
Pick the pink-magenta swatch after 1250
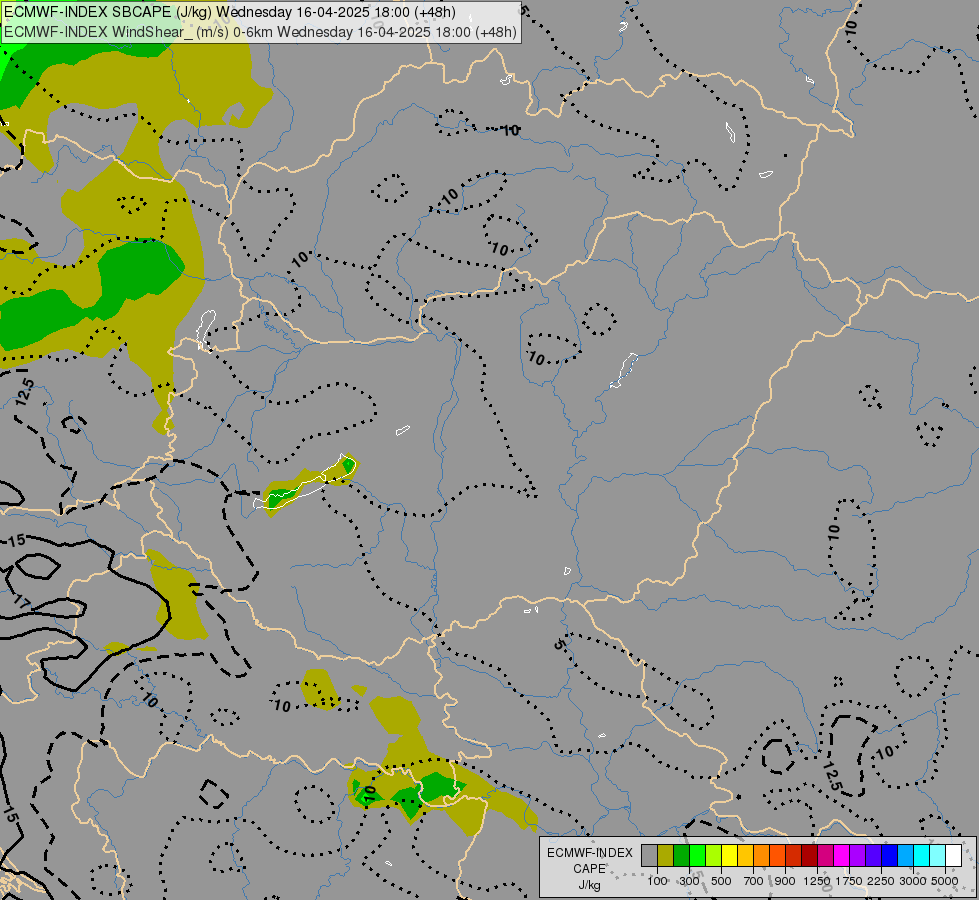825,855
